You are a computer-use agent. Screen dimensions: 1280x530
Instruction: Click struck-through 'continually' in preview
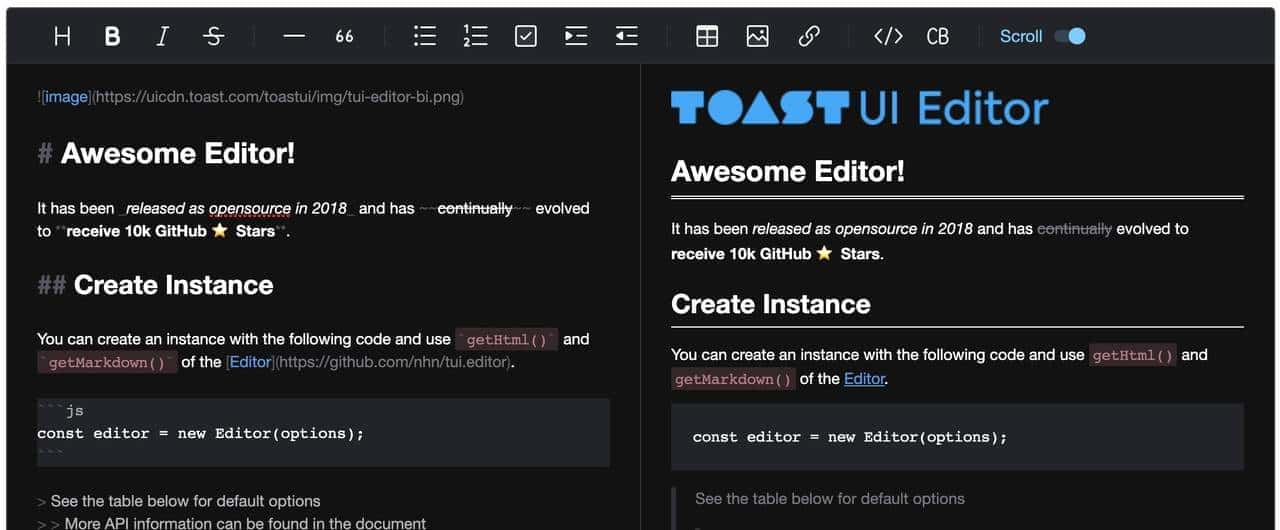click(x=1074, y=228)
